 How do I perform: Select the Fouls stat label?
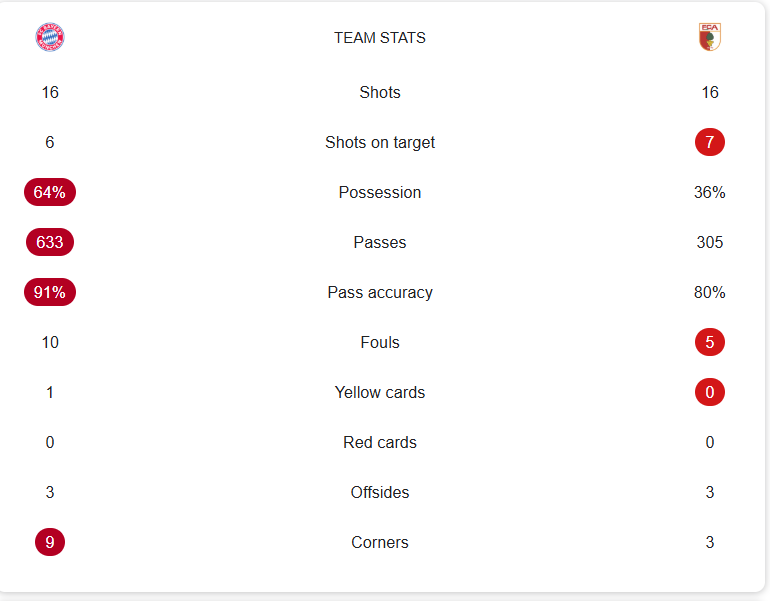pos(380,342)
